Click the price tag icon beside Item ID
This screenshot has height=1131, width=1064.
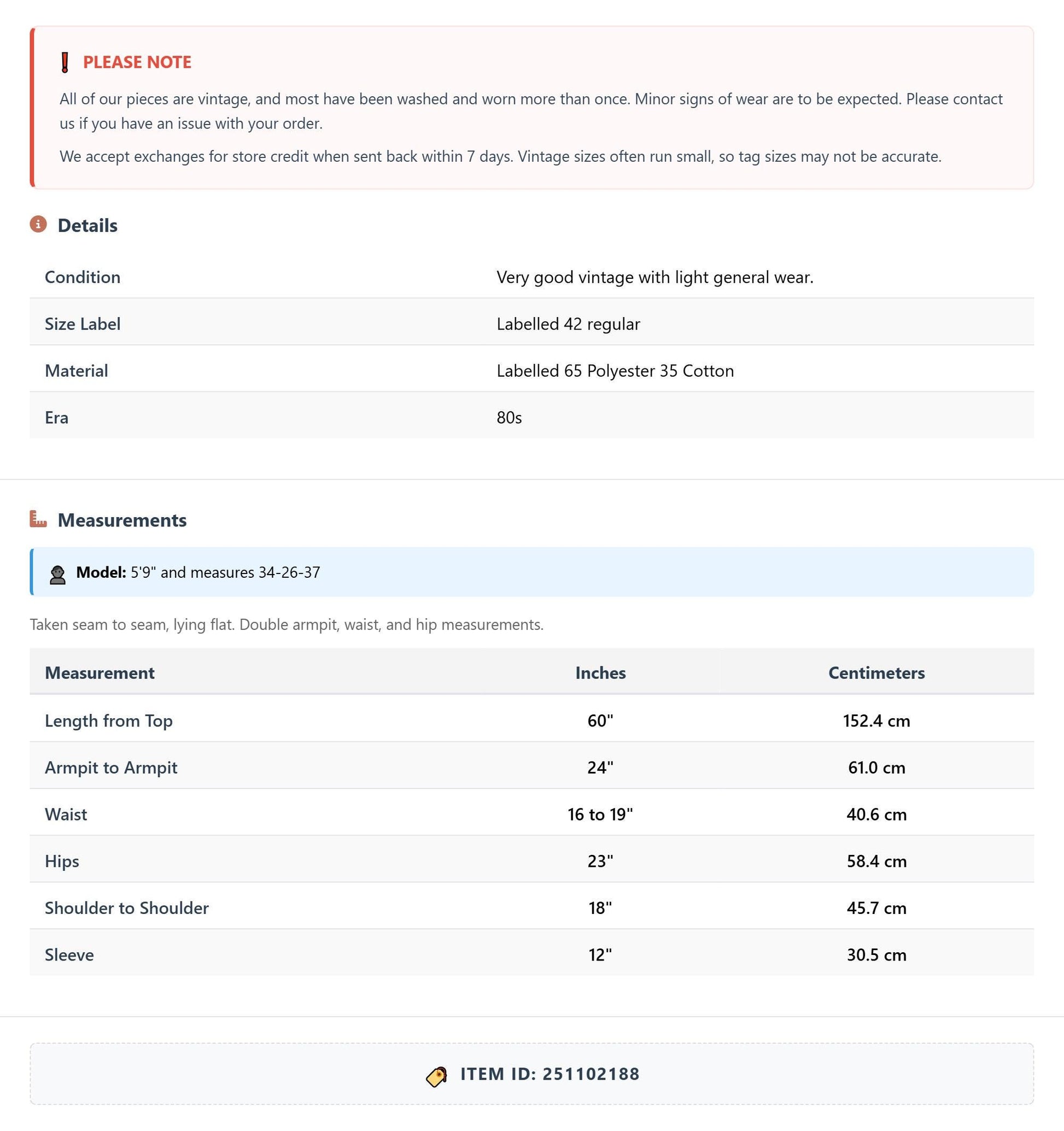coord(437,1076)
